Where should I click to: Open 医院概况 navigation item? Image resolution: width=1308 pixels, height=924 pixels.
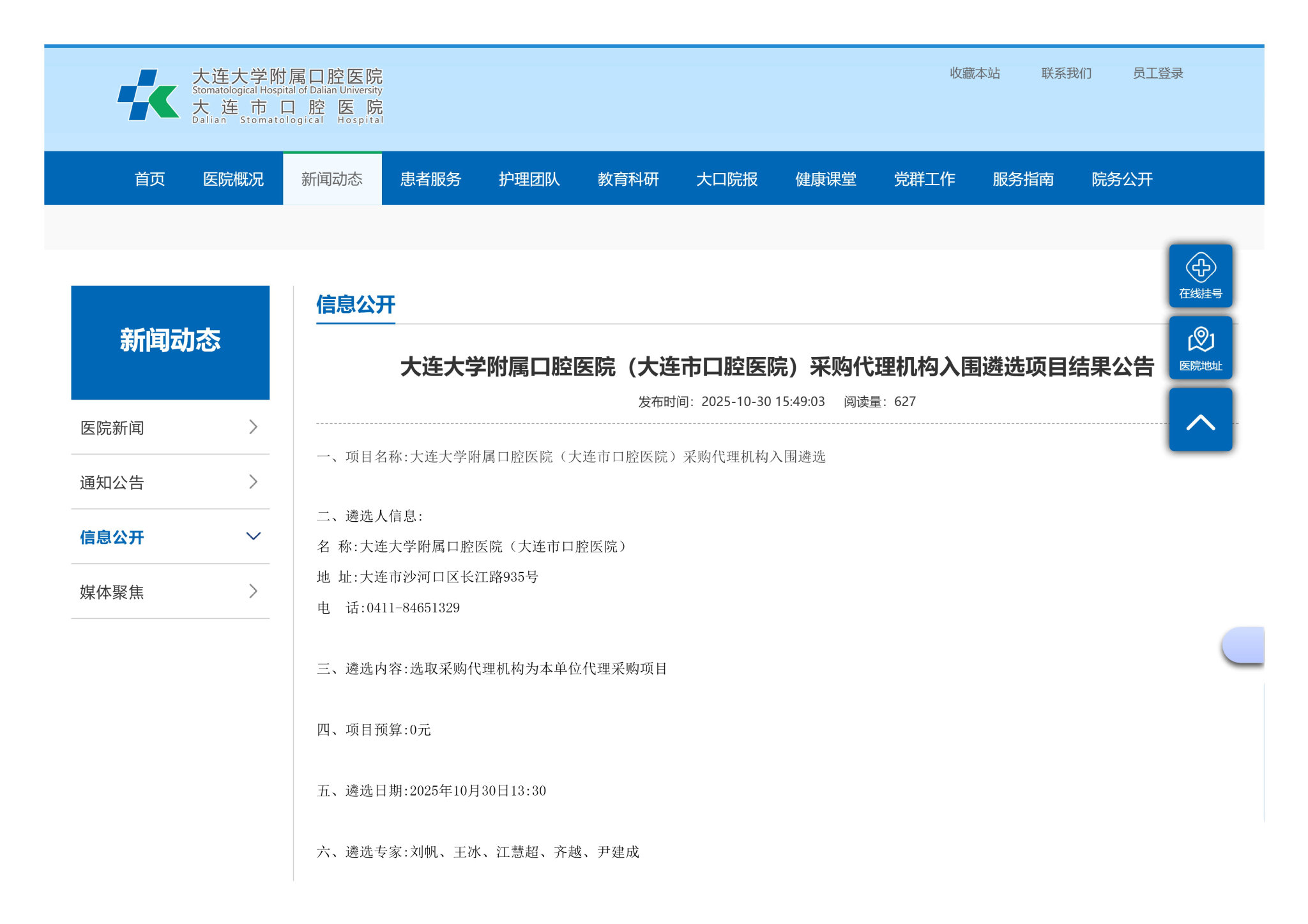pyautogui.click(x=233, y=179)
